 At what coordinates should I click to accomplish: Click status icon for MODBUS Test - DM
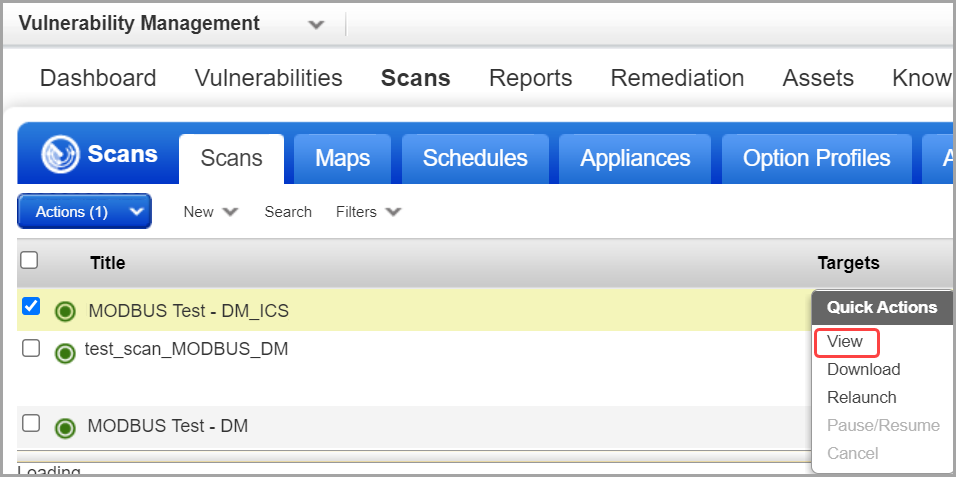pyautogui.click(x=66, y=428)
